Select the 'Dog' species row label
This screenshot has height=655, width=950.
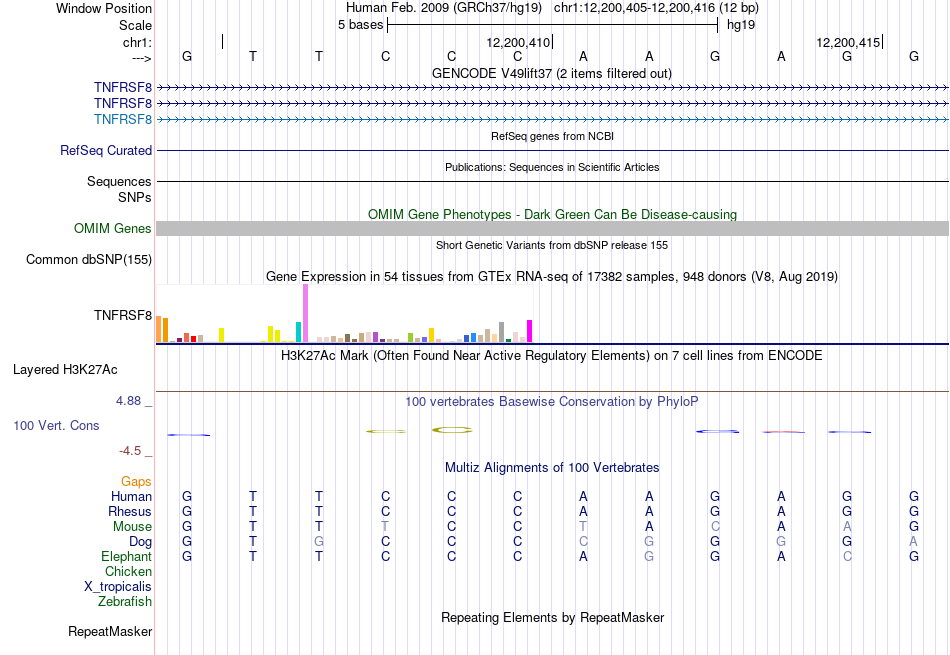coord(140,541)
